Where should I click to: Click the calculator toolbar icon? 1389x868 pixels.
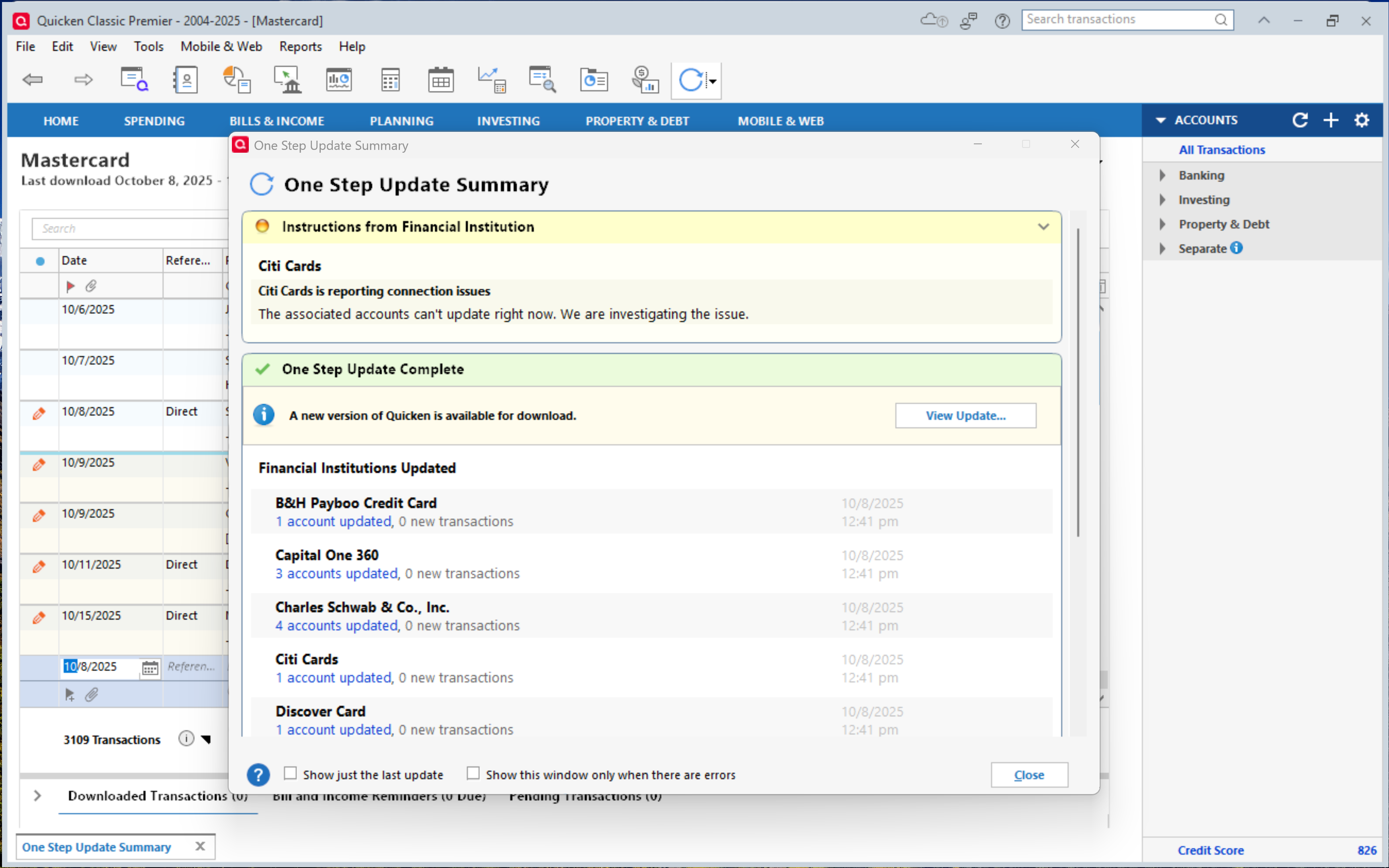390,80
